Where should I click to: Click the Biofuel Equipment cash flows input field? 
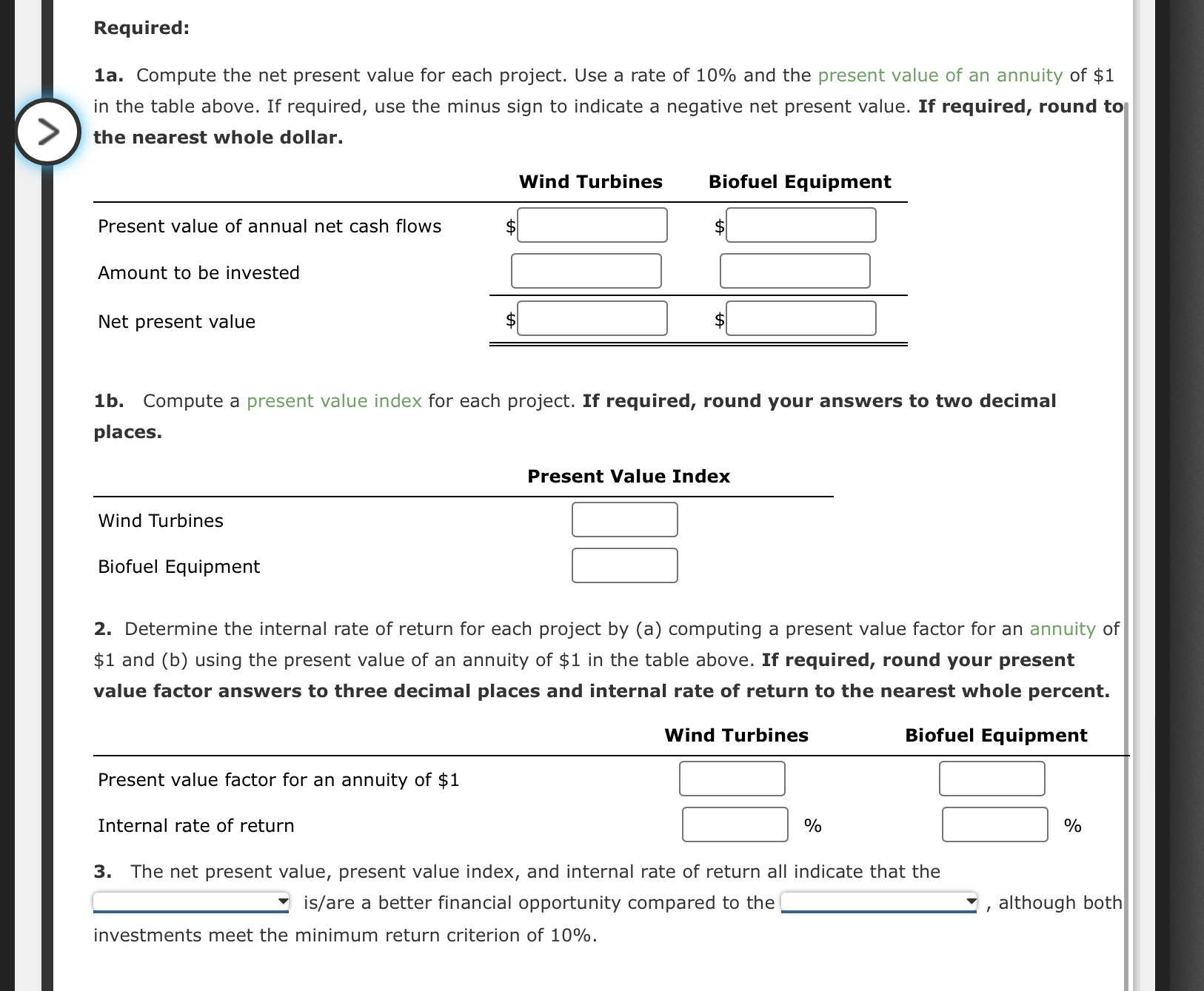pyautogui.click(x=800, y=224)
